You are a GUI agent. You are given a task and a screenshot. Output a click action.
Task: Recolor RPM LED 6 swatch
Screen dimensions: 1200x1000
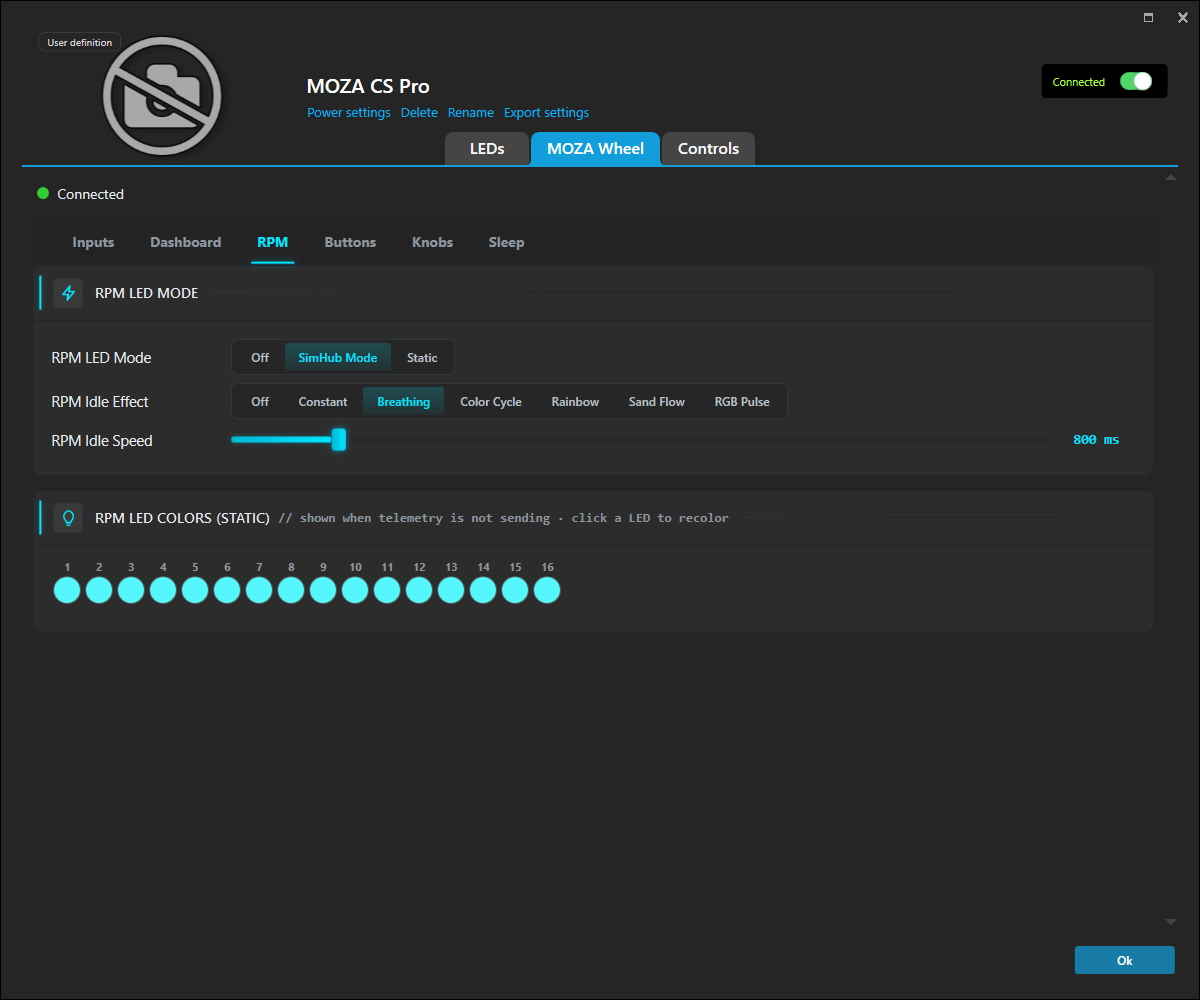pos(227,590)
